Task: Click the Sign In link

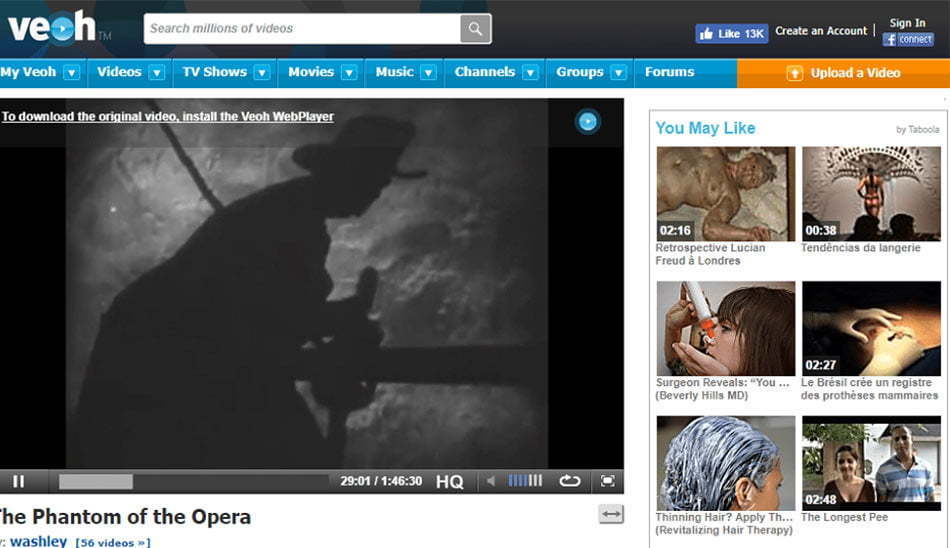Action: coord(907,23)
